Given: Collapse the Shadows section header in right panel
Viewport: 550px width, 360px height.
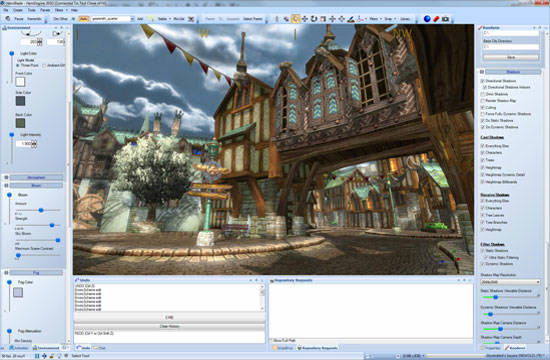Looking at the screenshot, I should (x=513, y=72).
